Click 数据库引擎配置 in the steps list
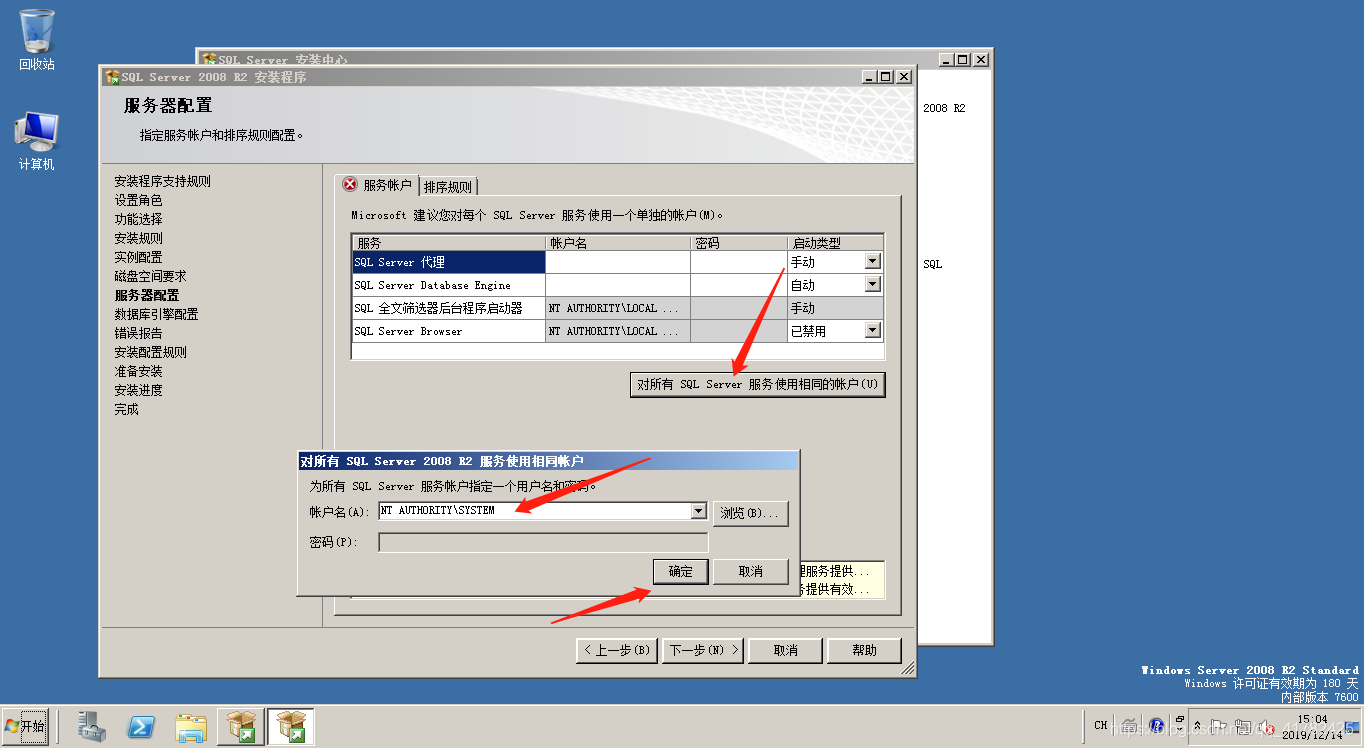This screenshot has width=1364, height=748. point(156,314)
